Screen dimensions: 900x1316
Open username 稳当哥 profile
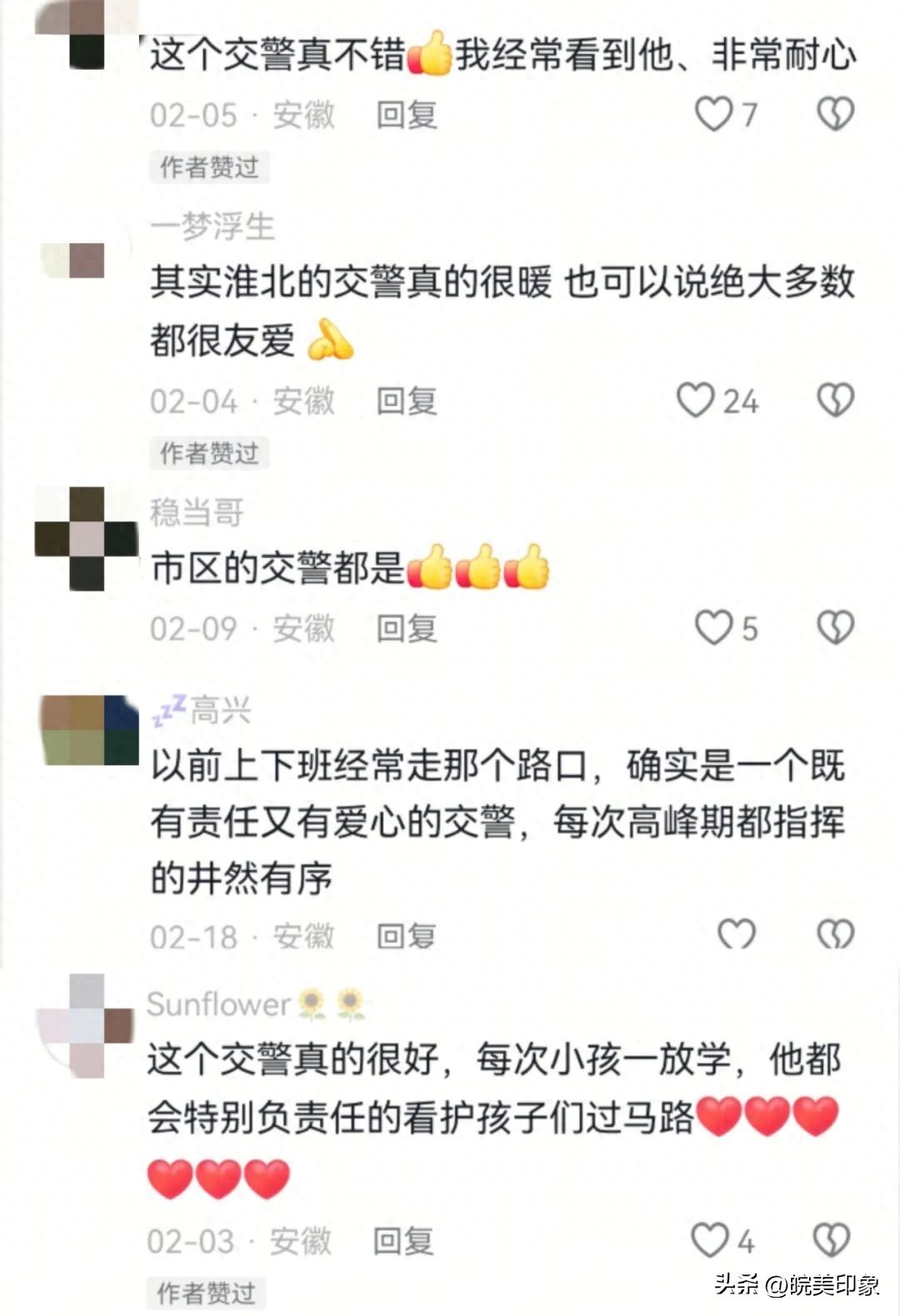[x=197, y=512]
